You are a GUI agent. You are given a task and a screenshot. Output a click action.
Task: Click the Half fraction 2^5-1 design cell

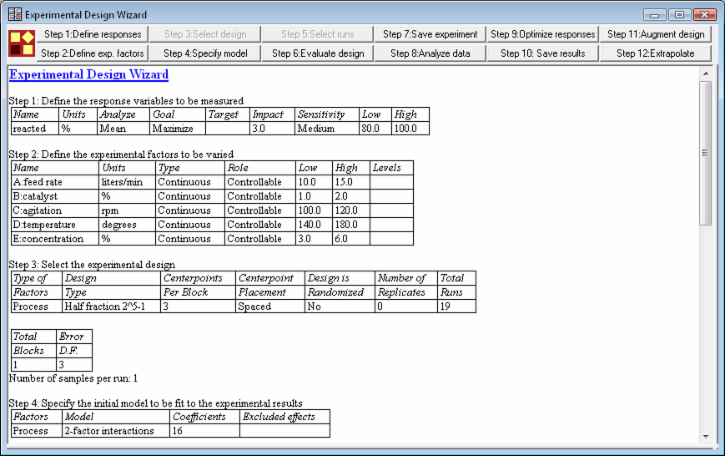pyautogui.click(x=110, y=307)
